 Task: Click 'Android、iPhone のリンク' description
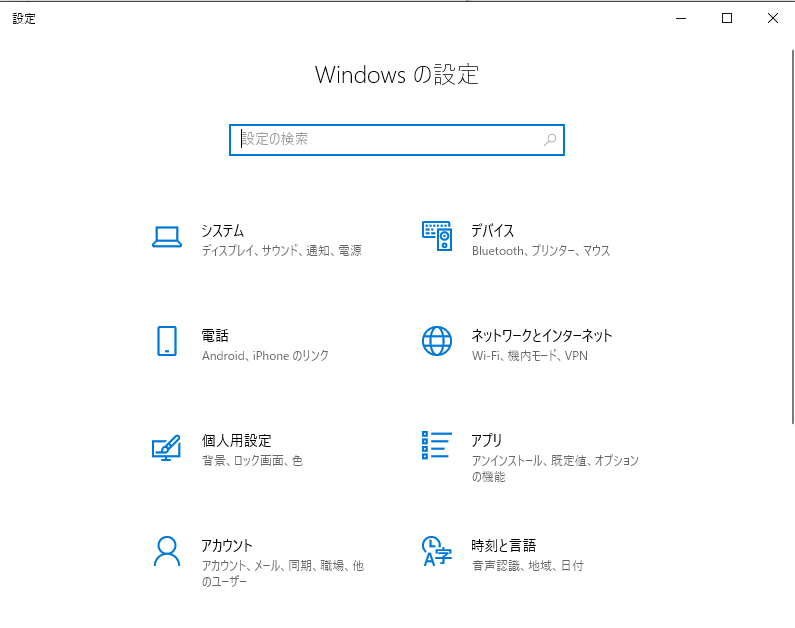(x=265, y=356)
